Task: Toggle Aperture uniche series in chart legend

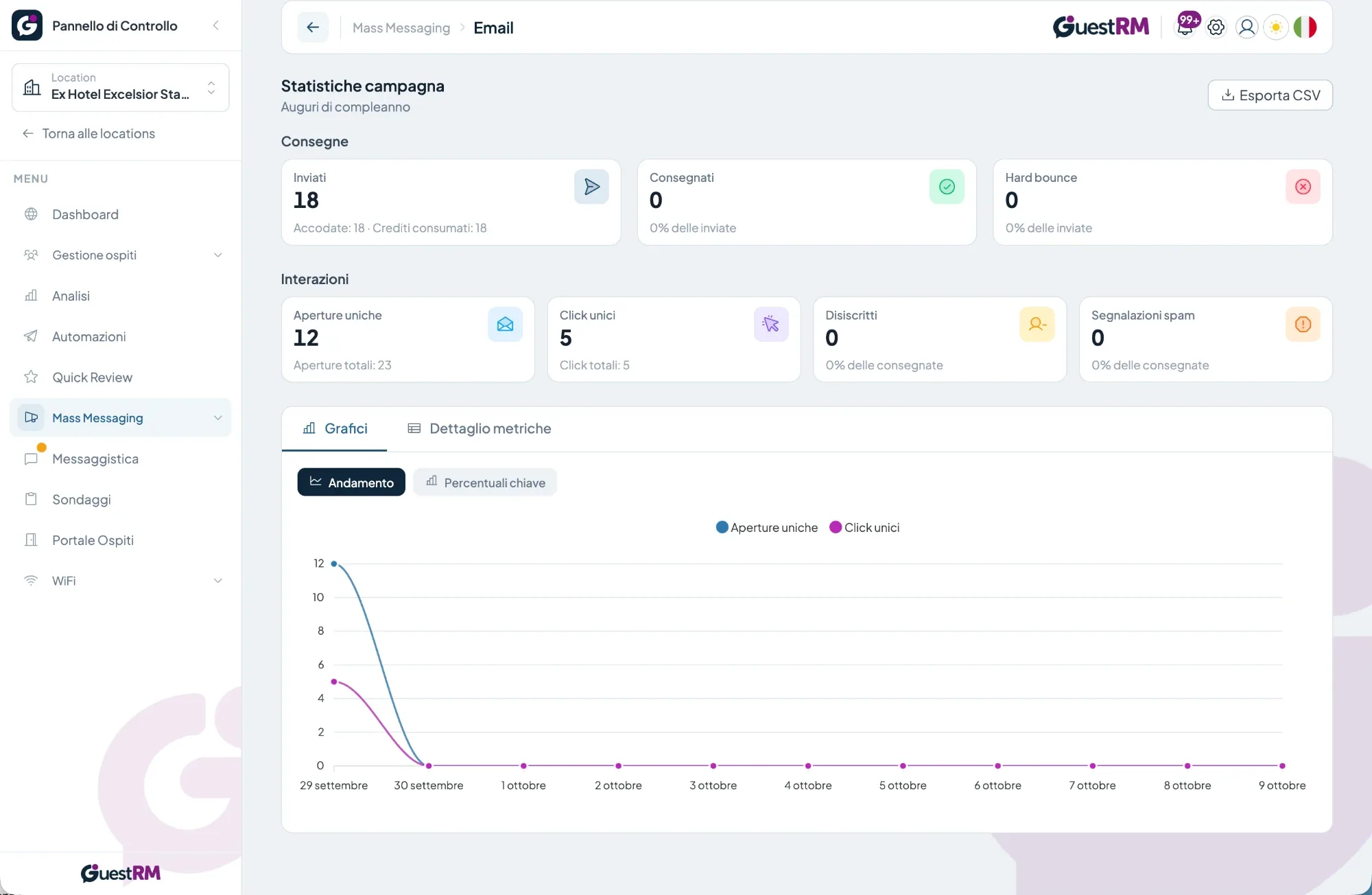Action: [x=767, y=527]
